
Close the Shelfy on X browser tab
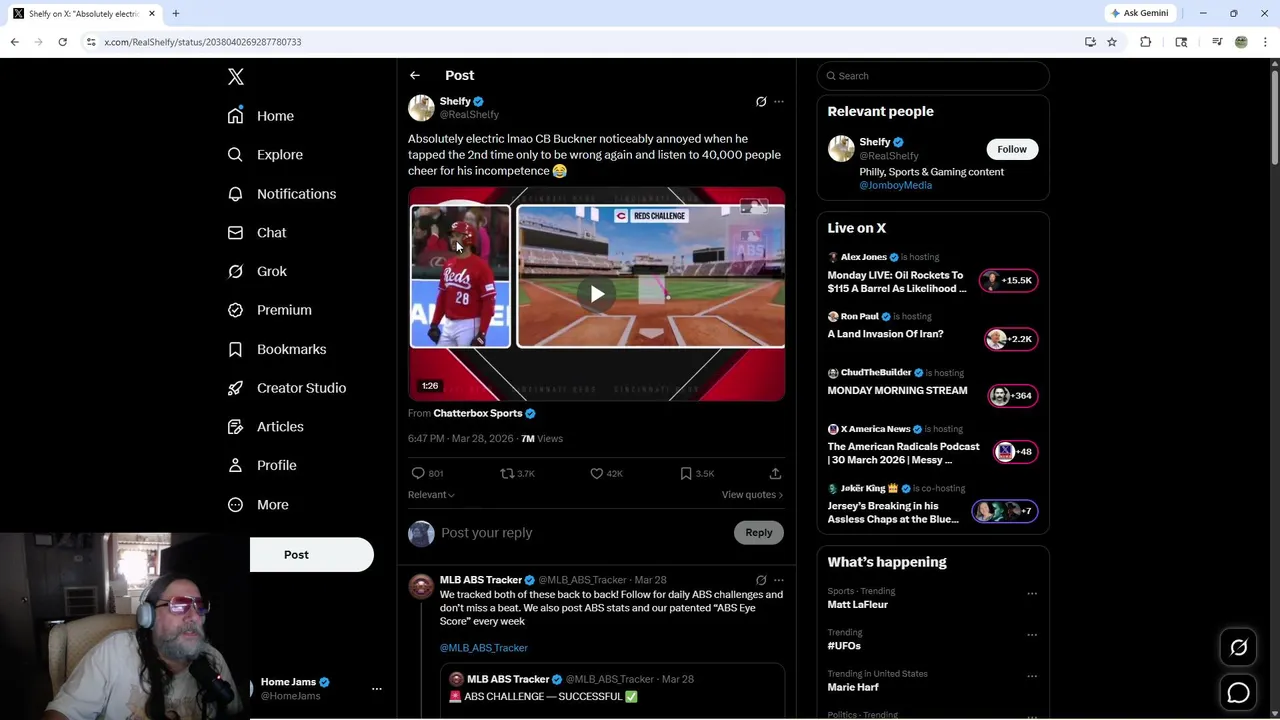[152, 14]
